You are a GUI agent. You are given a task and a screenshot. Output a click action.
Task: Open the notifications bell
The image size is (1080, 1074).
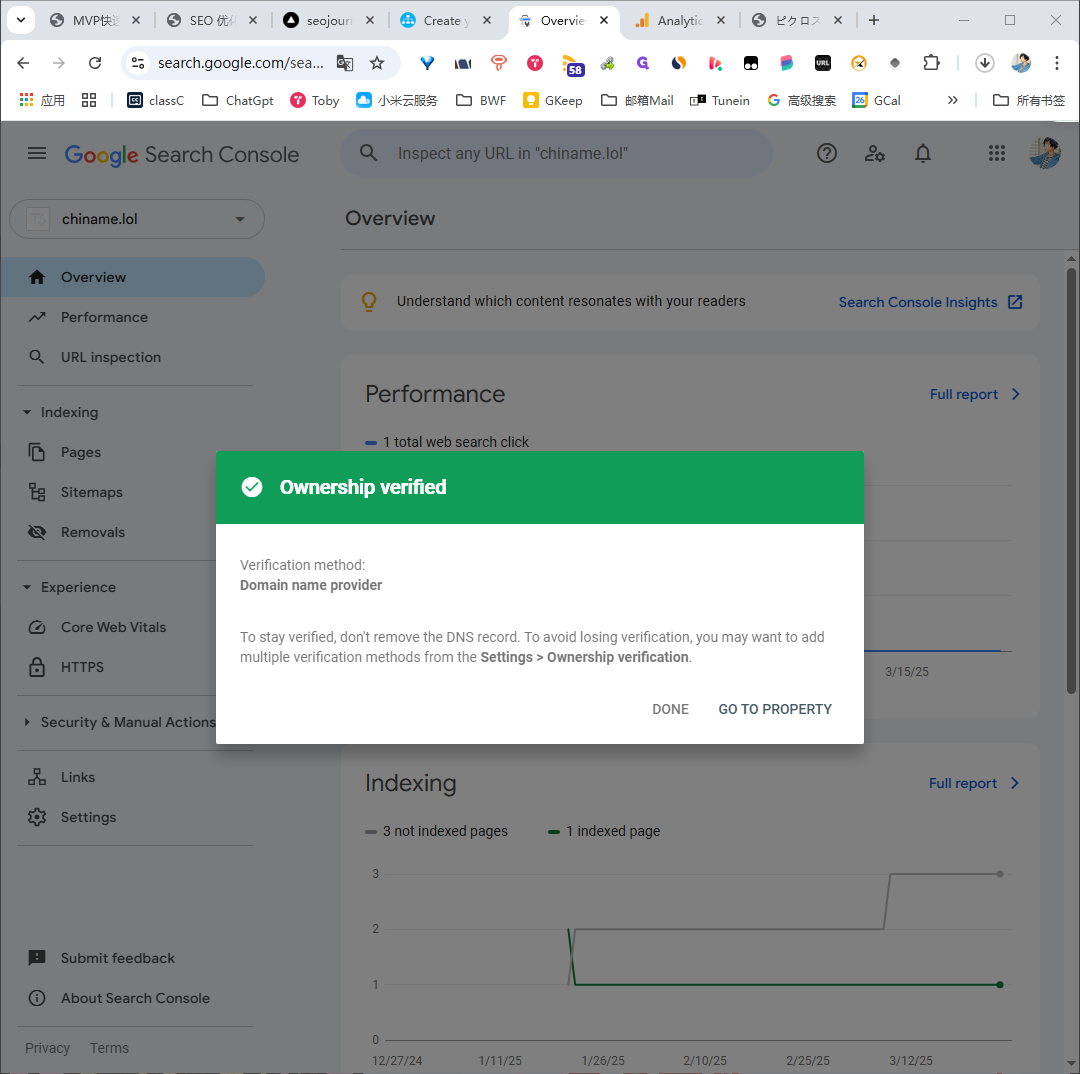click(922, 153)
